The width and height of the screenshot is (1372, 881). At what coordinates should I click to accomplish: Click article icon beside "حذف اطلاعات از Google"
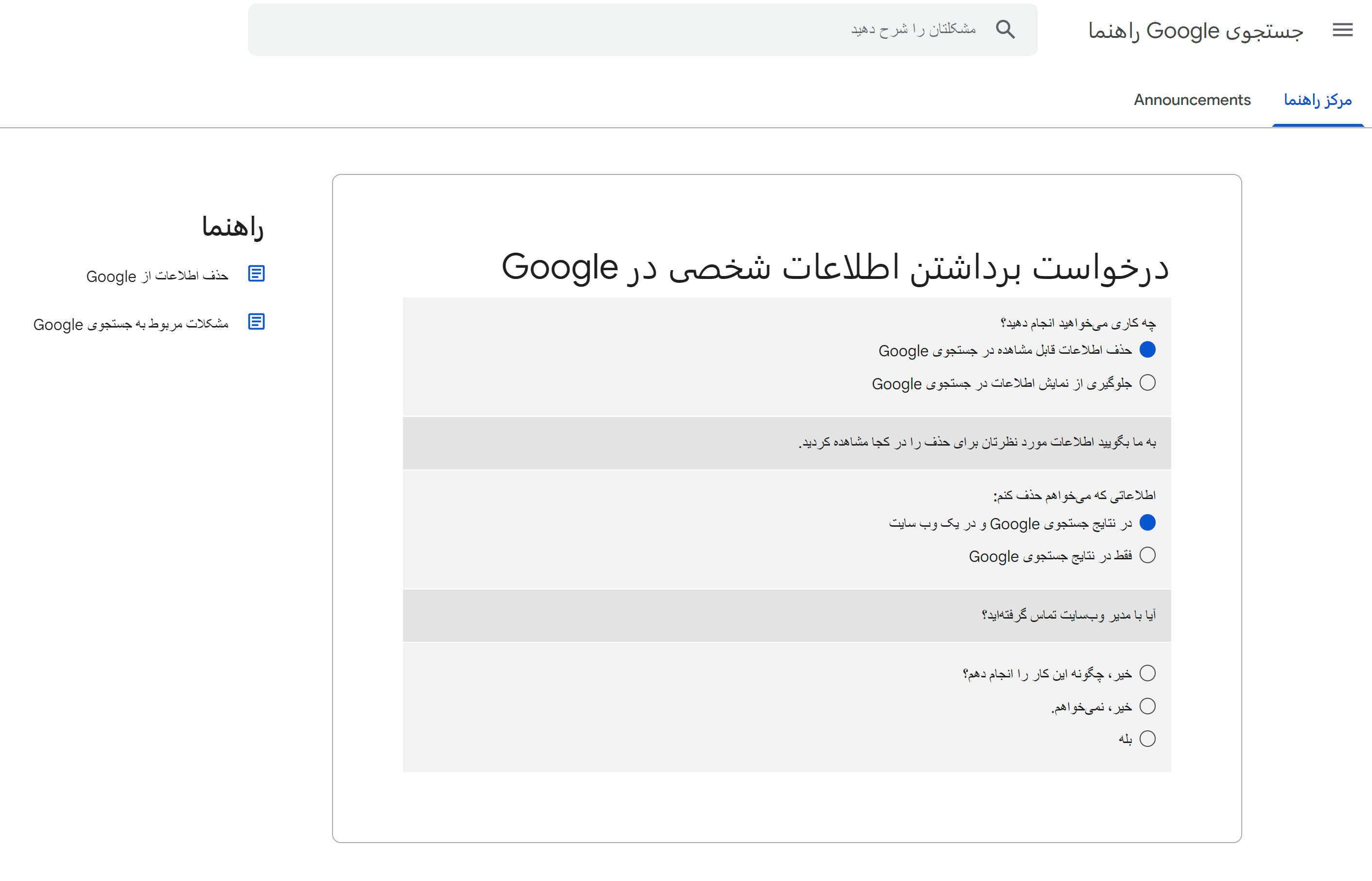point(256,274)
